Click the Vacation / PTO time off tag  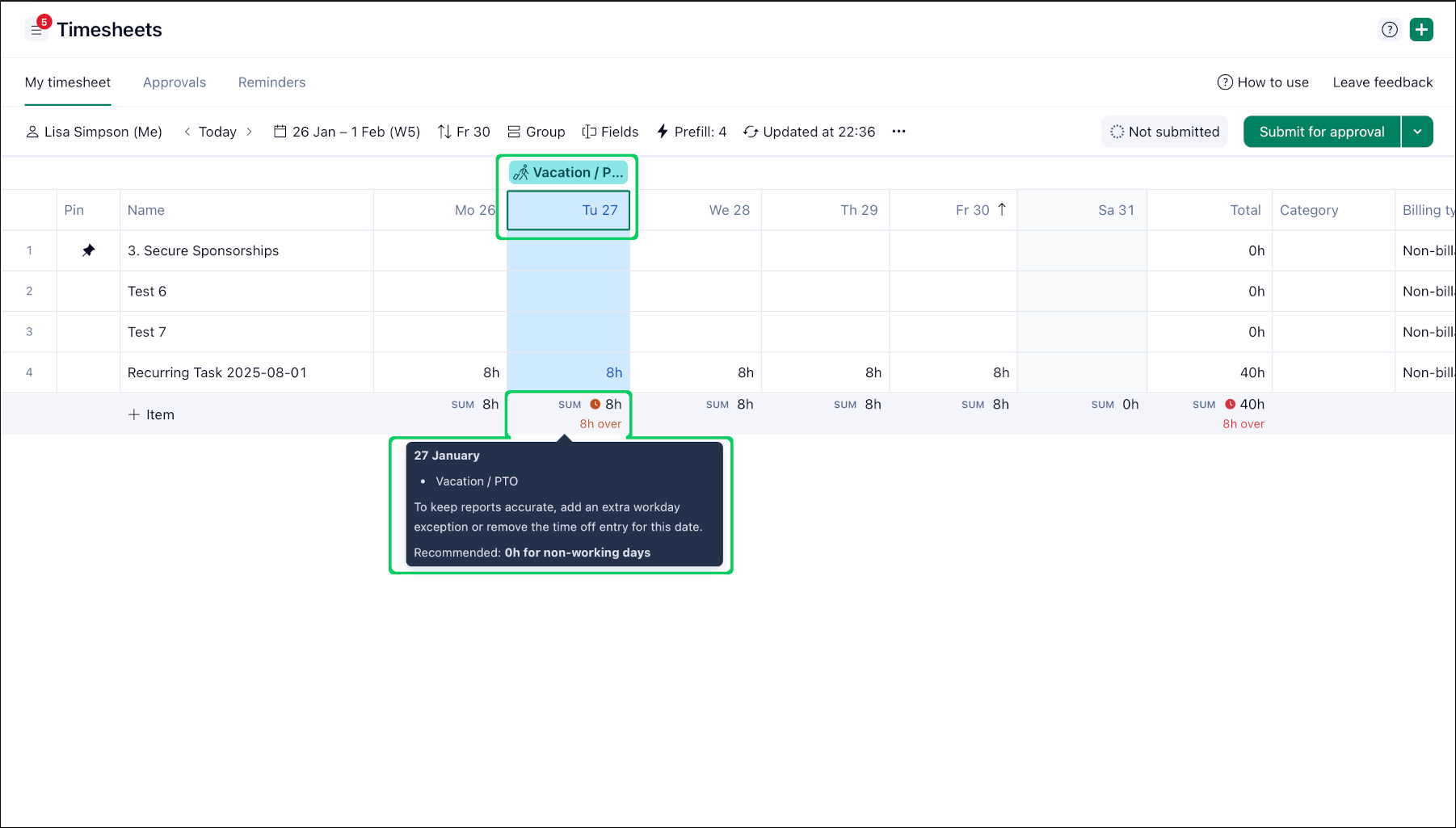pyautogui.click(x=568, y=172)
